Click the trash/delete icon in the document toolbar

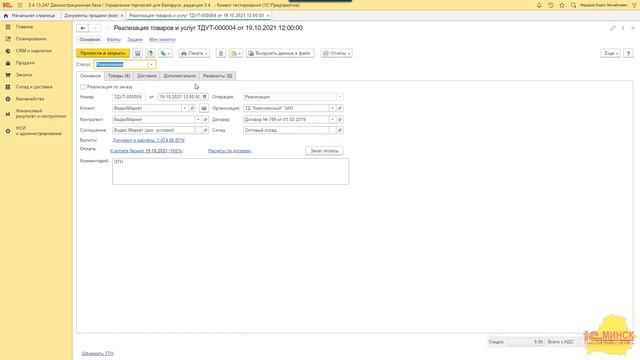click(221, 53)
